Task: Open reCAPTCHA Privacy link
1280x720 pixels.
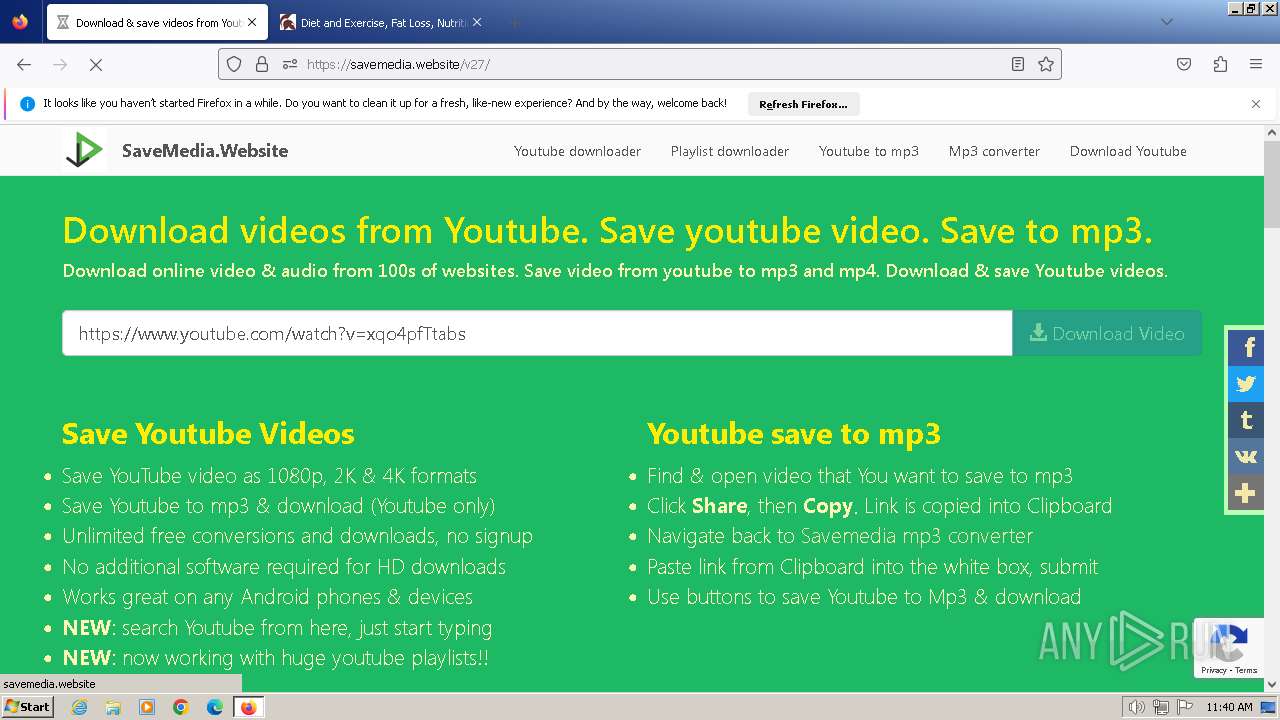Action: point(1213,670)
